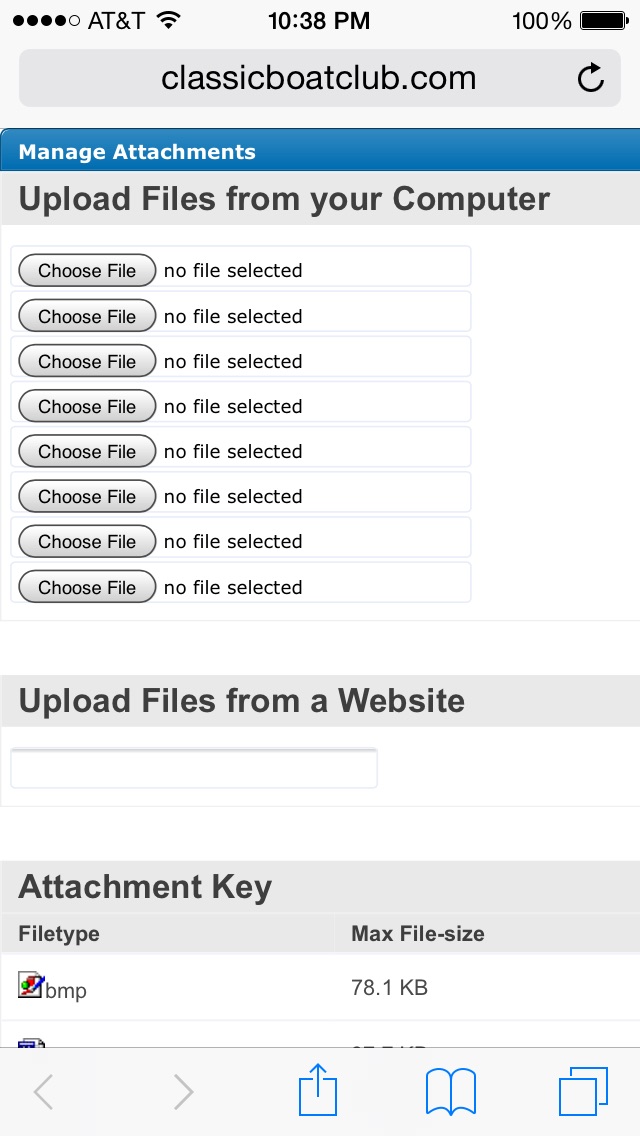Viewport: 640px width, 1136px height.
Task: Open the Safari share sheet icon
Action: click(318, 1090)
